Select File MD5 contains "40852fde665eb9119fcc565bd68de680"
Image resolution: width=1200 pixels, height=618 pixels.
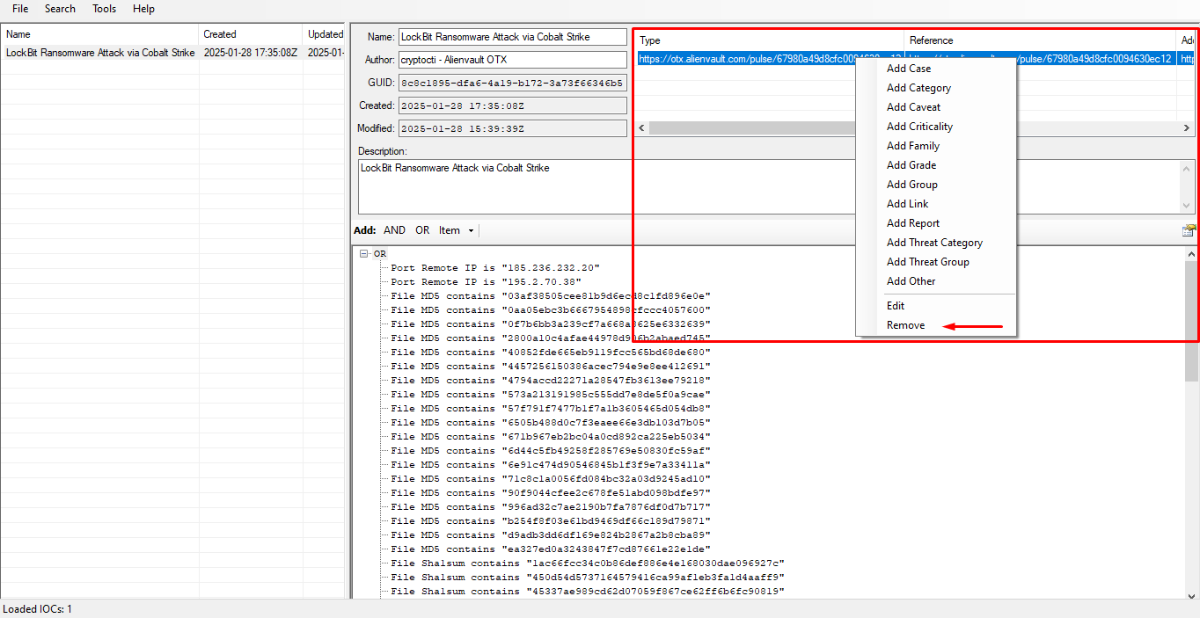click(x=551, y=352)
